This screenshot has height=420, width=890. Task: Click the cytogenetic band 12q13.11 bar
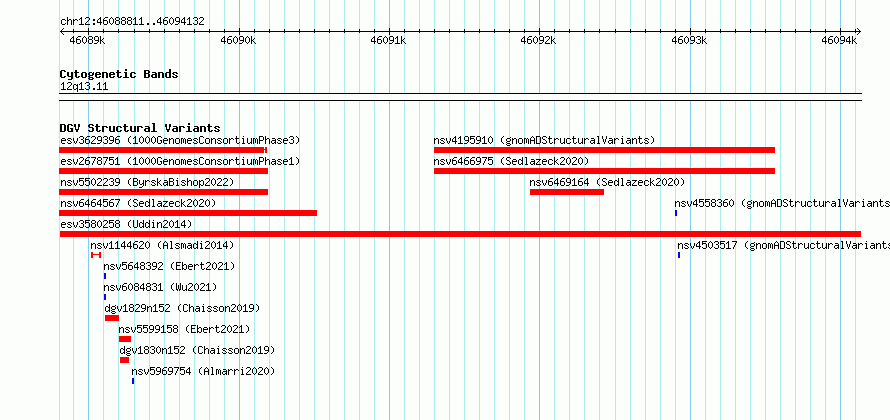click(x=460, y=97)
